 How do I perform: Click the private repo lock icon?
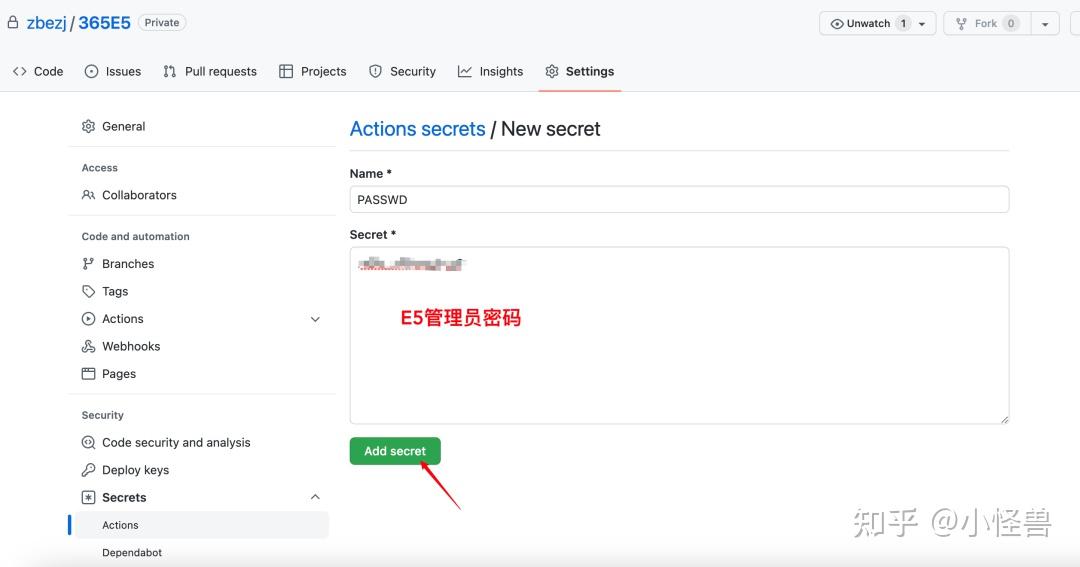pyautogui.click(x=12, y=23)
